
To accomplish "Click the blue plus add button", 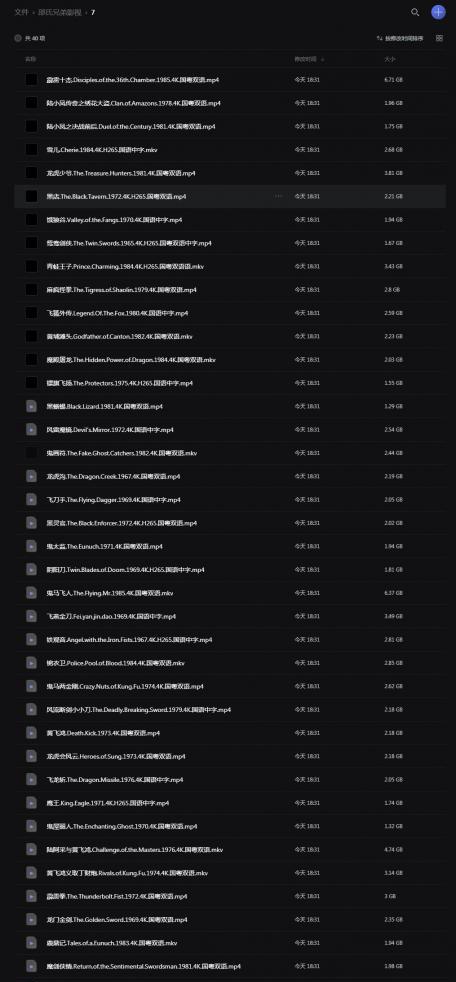I will tap(438, 12).
